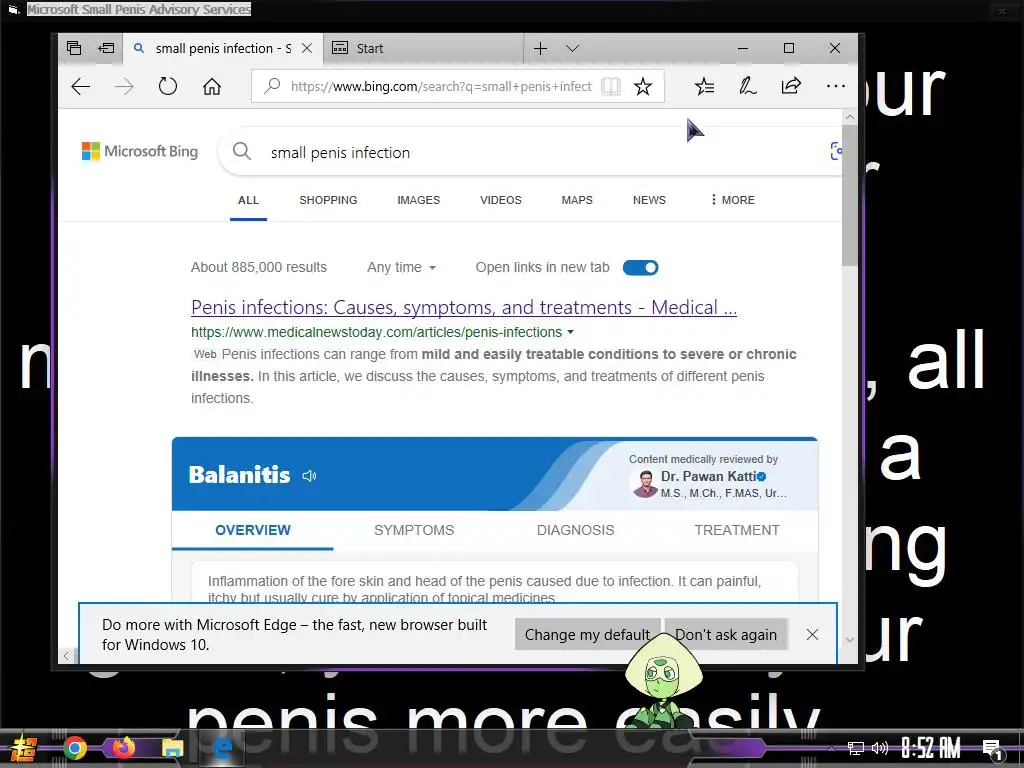Share this page using share icon

click(x=791, y=86)
